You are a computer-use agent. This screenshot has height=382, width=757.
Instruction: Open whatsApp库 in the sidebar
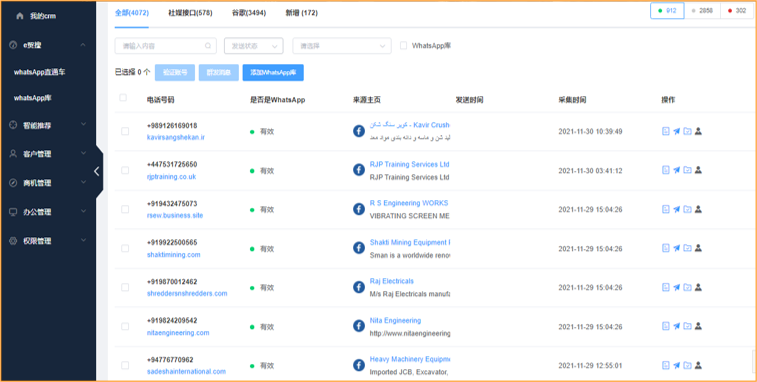click(33, 98)
